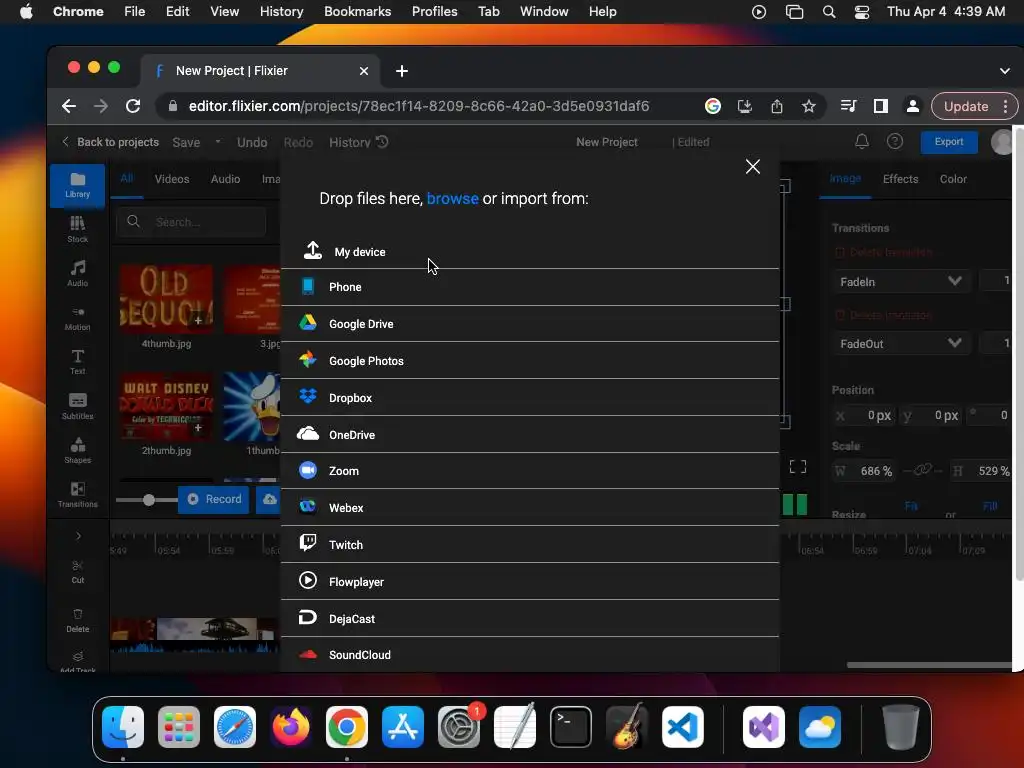Image resolution: width=1024 pixels, height=768 pixels.
Task: Choose SoundCloud import source
Action: [x=530, y=654]
